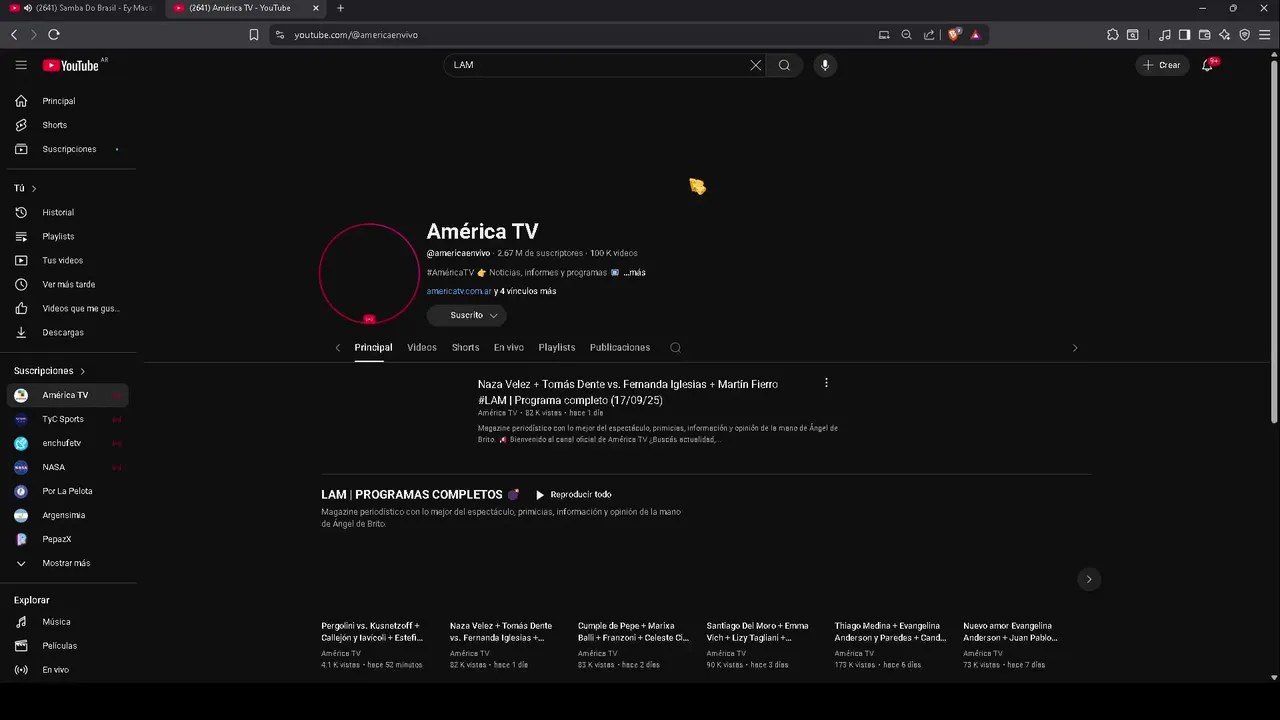Open América TV subscription in sidebar
Image resolution: width=1280 pixels, height=720 pixels.
[x=68, y=395]
